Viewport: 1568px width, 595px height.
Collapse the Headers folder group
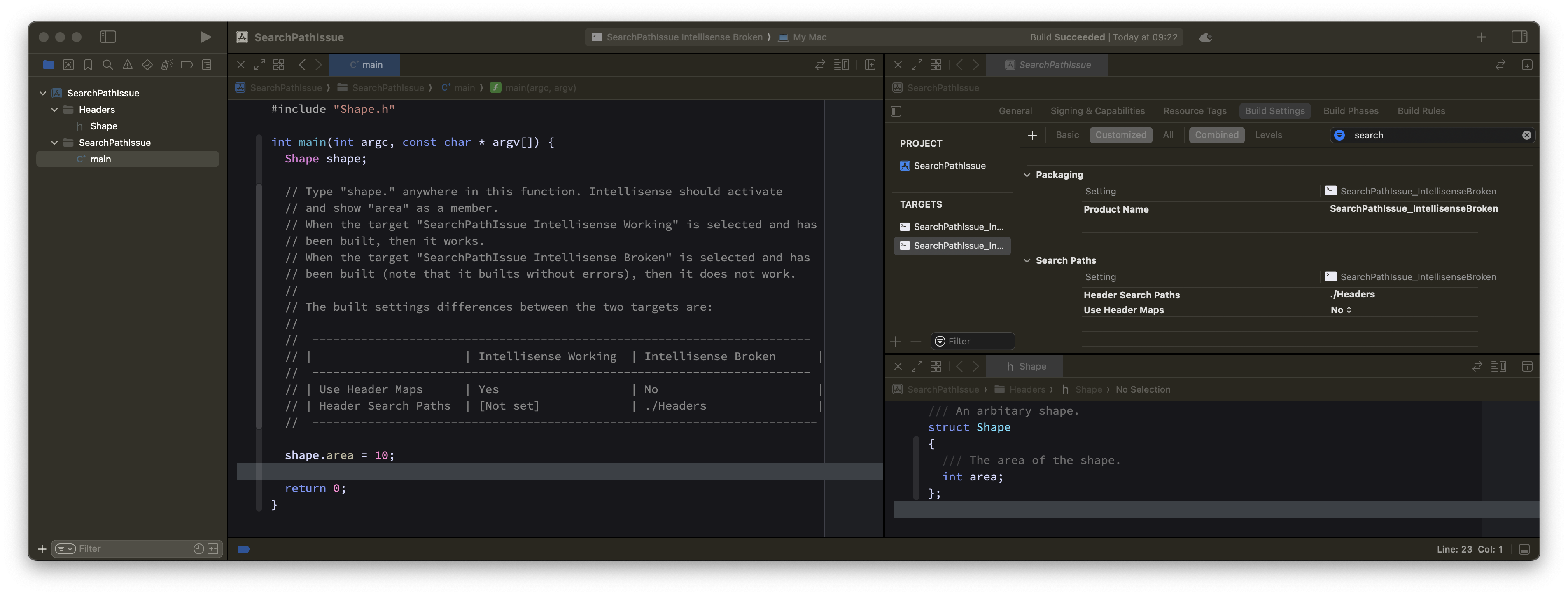54,110
